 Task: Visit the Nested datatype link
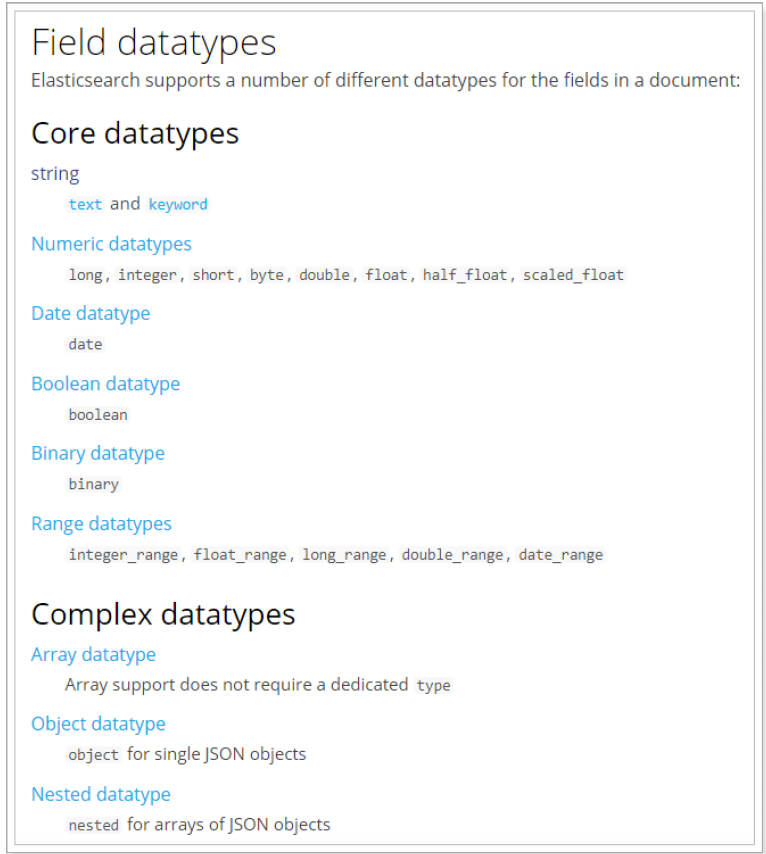coord(100,794)
